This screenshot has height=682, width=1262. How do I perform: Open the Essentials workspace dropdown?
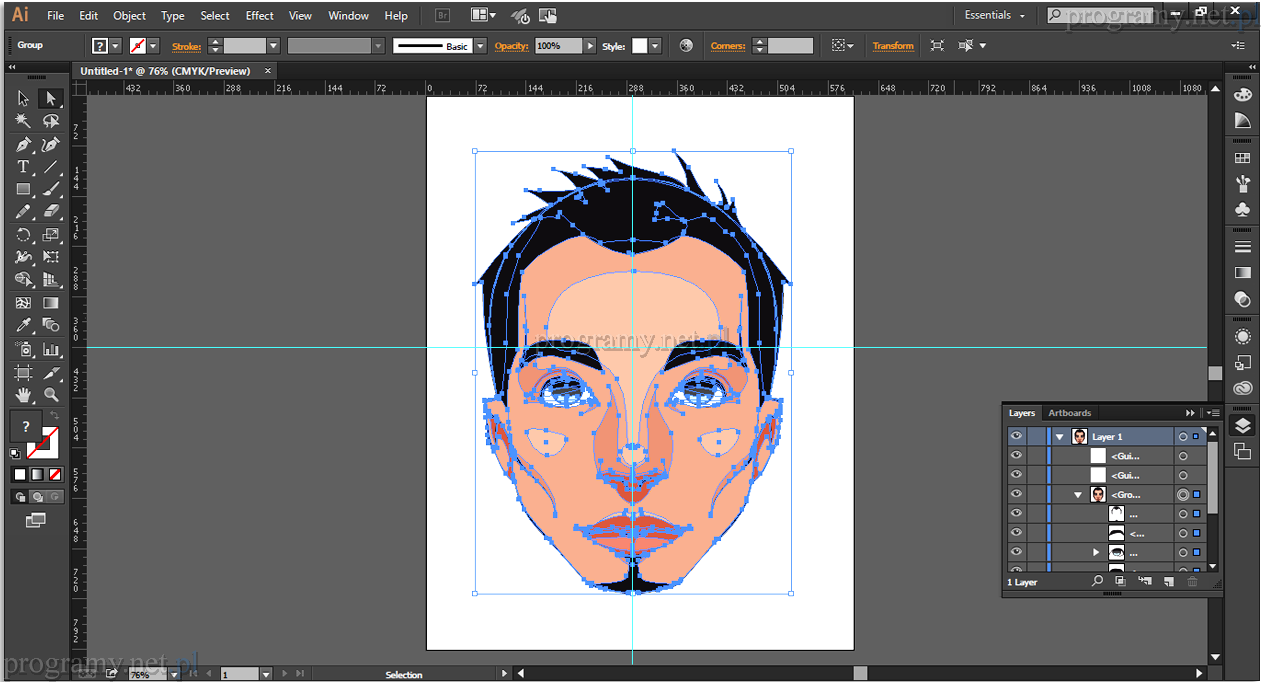(x=994, y=15)
